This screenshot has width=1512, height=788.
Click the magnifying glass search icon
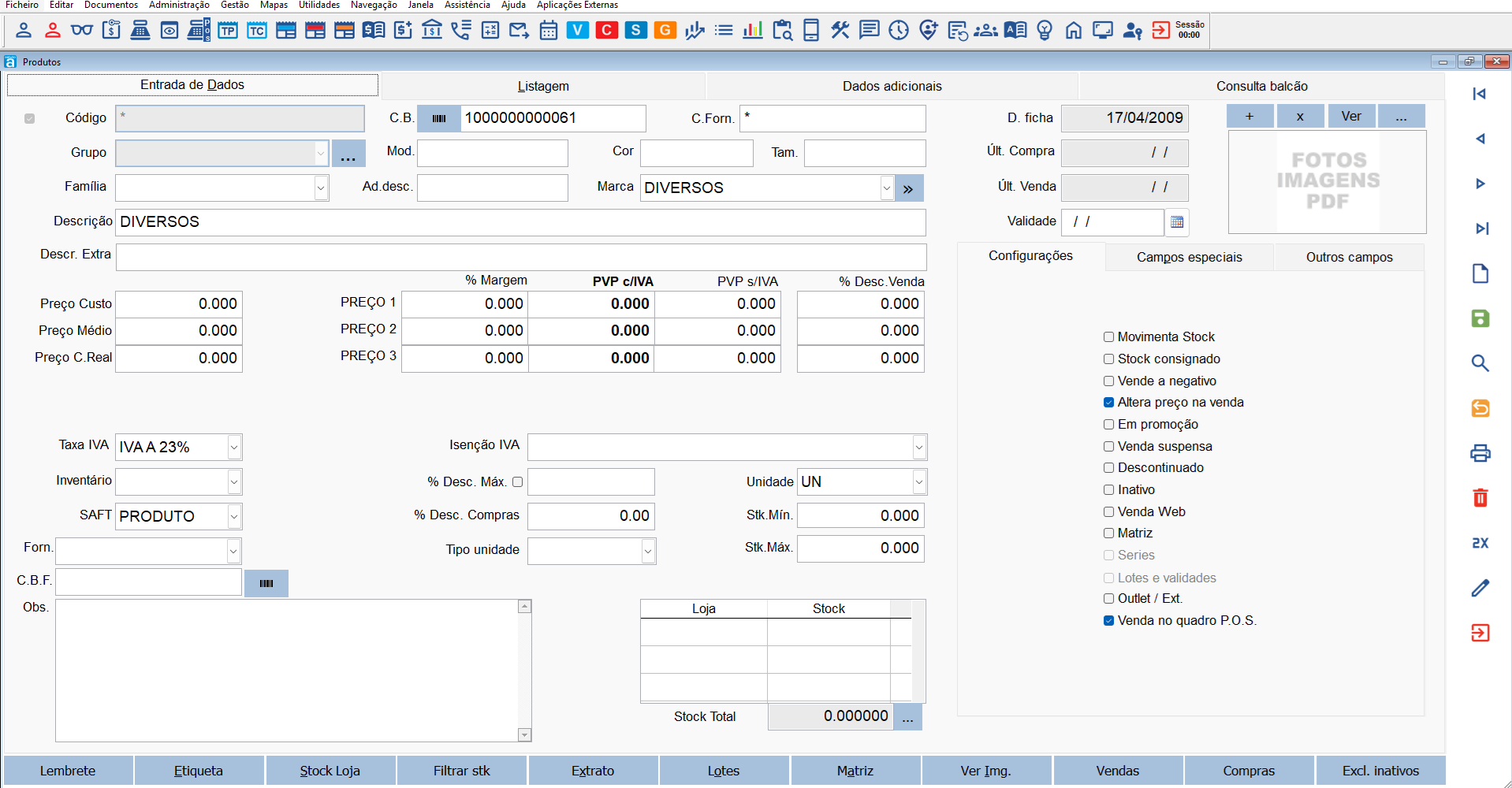(1480, 363)
